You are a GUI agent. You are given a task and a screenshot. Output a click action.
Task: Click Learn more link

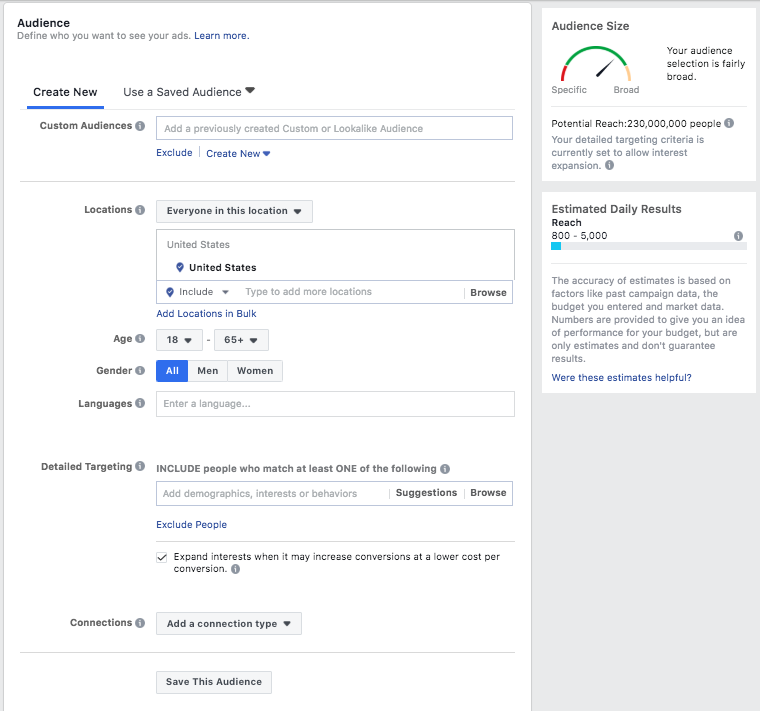point(222,36)
